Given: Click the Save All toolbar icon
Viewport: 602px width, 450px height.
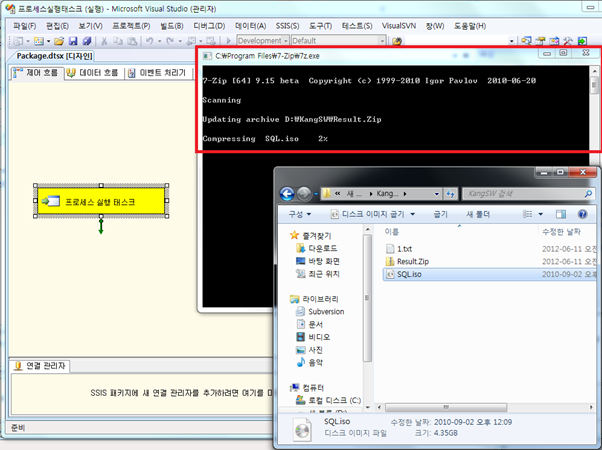Looking at the screenshot, I should 87,41.
